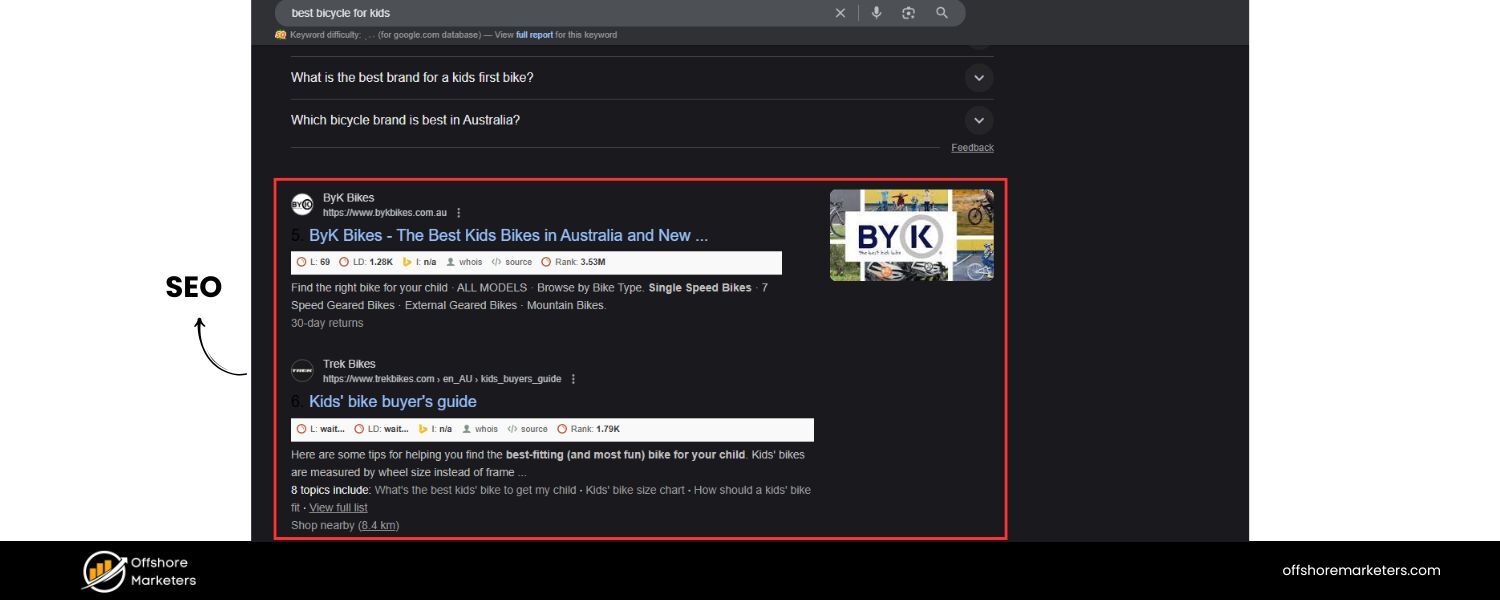Screen dimensions: 1500x600
Task: Click the Trek Bikes site favicon
Action: [x=302, y=371]
